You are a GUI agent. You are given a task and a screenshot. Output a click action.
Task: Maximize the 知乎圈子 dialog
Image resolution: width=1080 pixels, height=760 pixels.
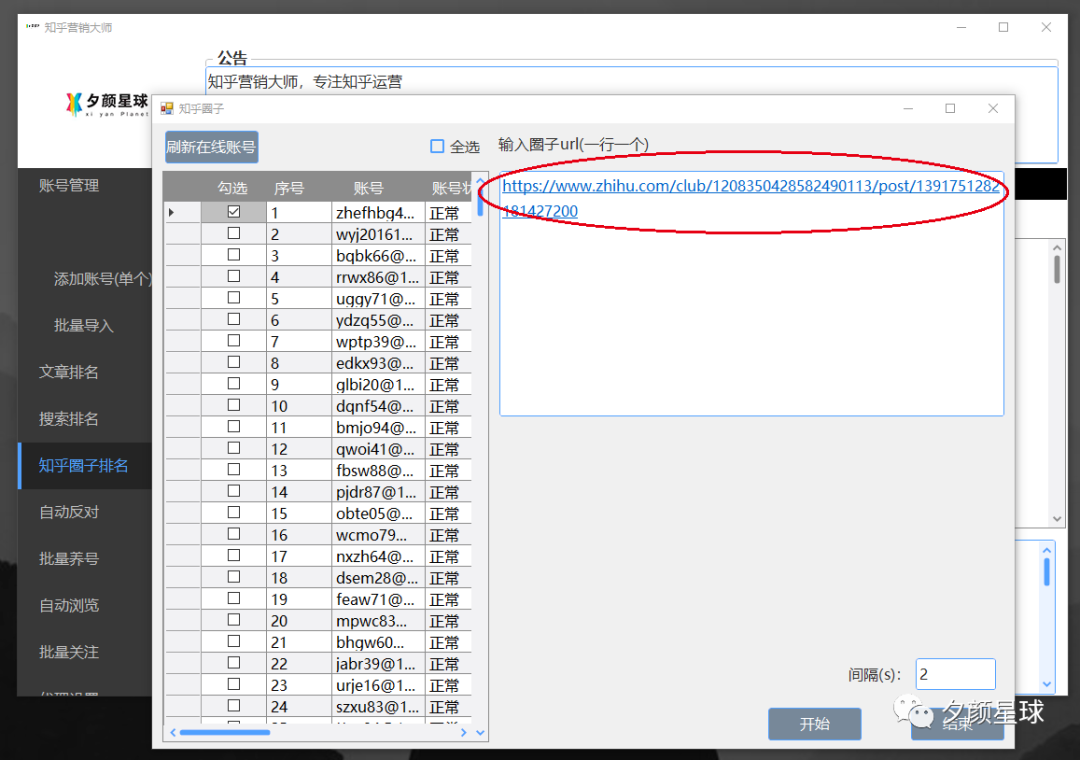[x=951, y=108]
